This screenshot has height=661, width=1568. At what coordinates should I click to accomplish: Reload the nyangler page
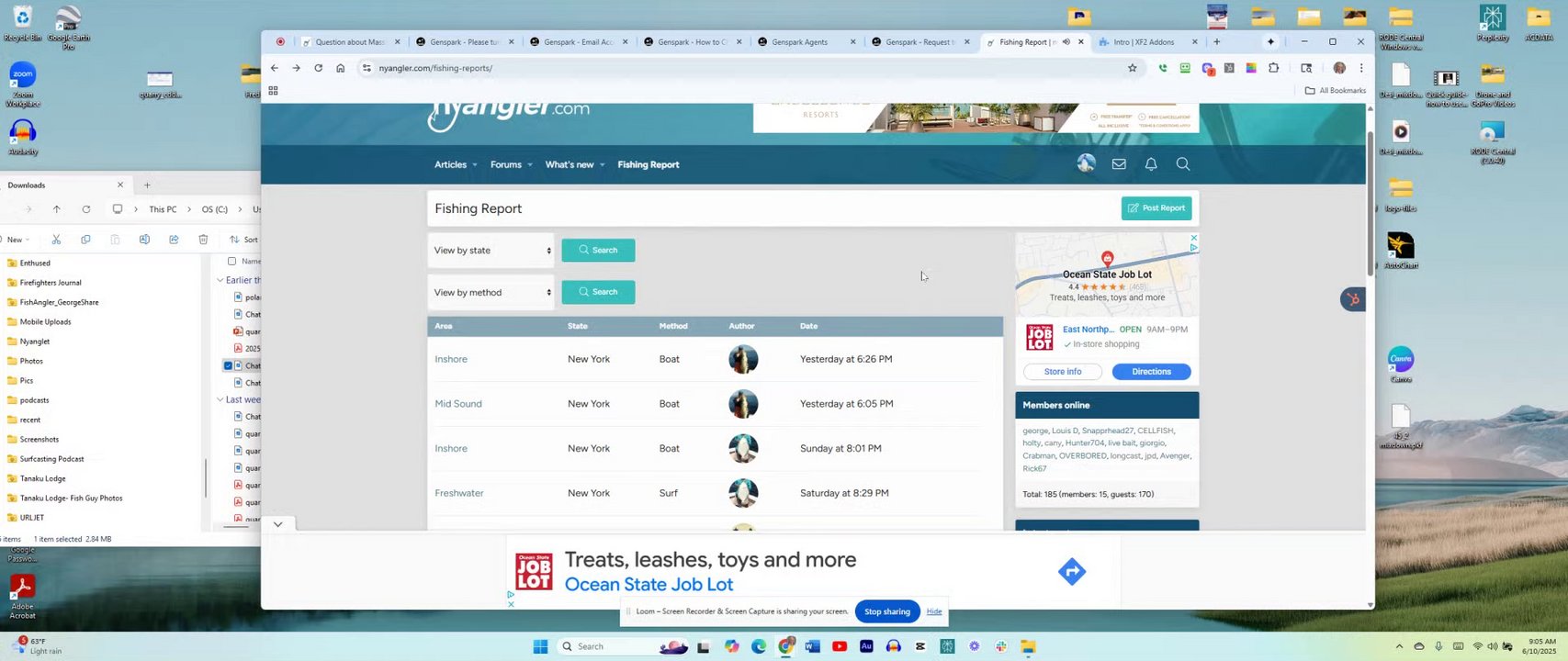pyautogui.click(x=319, y=68)
